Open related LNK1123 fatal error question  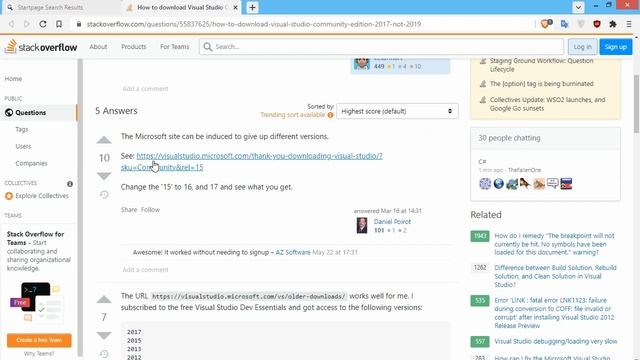(x=554, y=313)
